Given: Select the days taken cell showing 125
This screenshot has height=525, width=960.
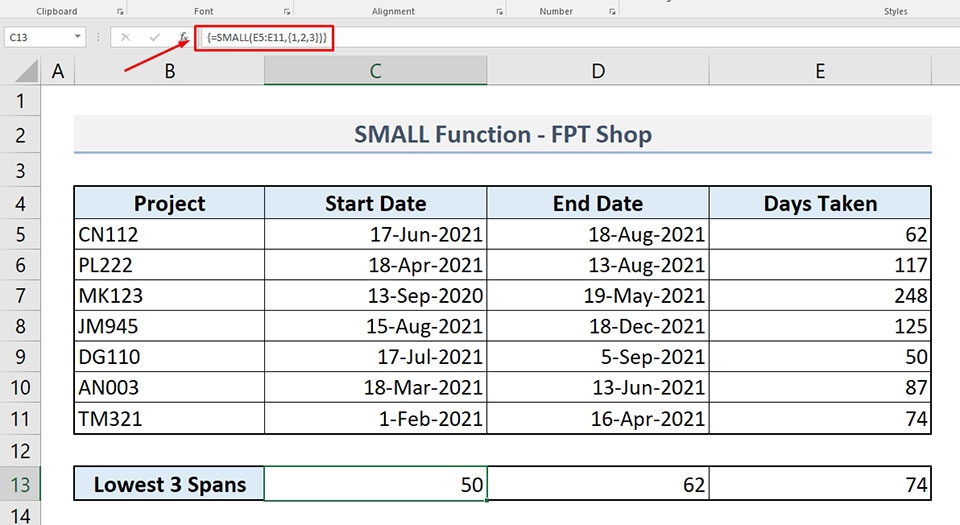Looking at the screenshot, I should [820, 326].
